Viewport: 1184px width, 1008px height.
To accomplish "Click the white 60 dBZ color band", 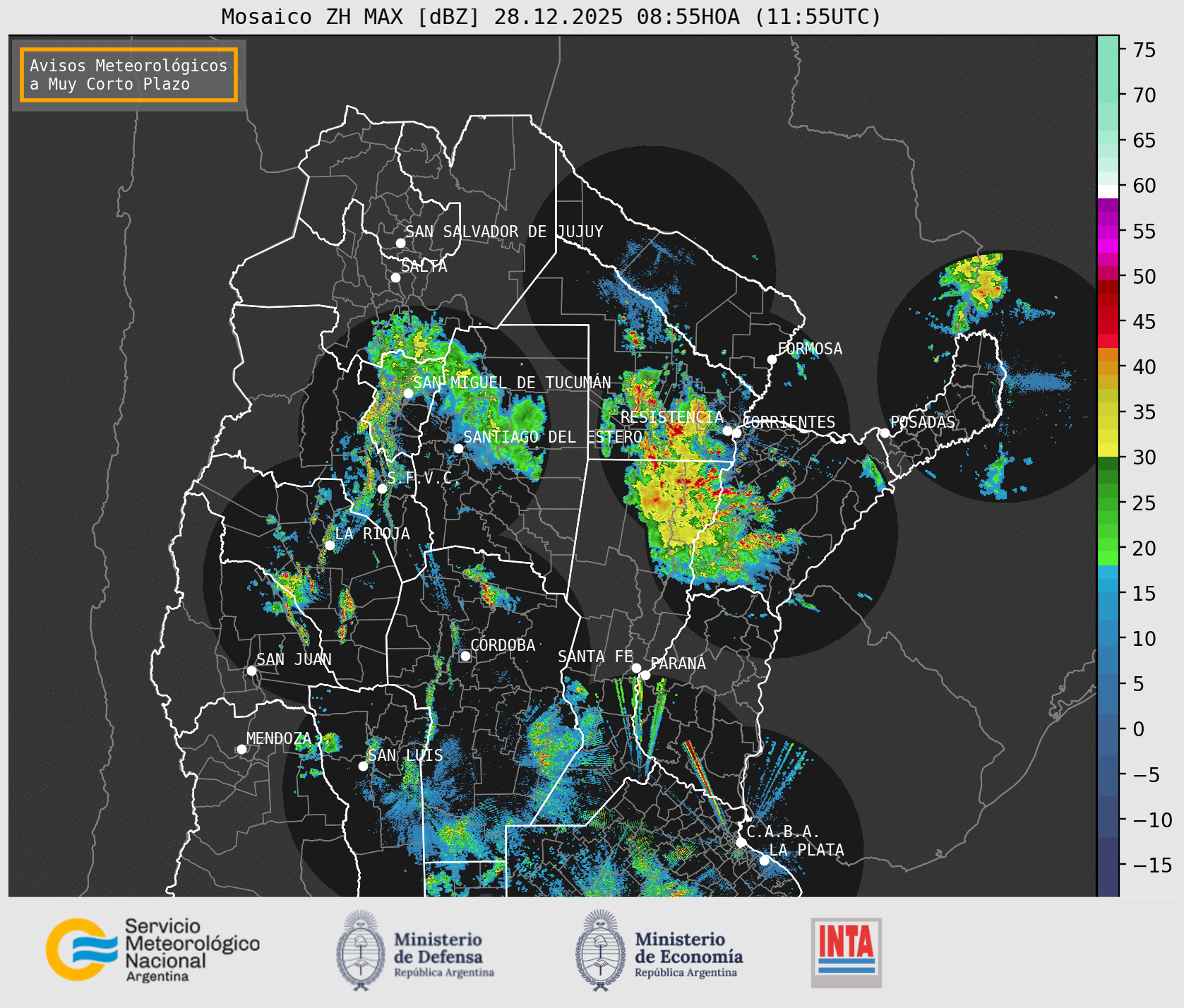I will [1108, 191].
